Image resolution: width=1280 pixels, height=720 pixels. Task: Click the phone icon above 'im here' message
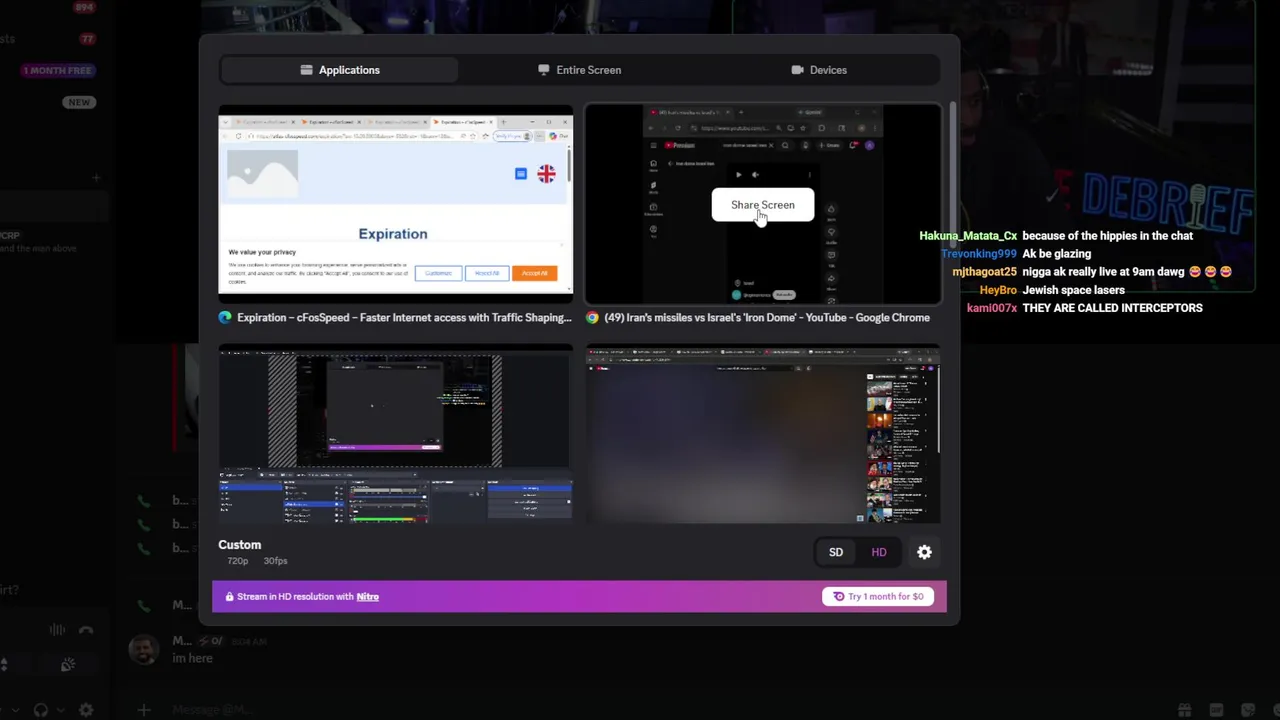click(144, 605)
